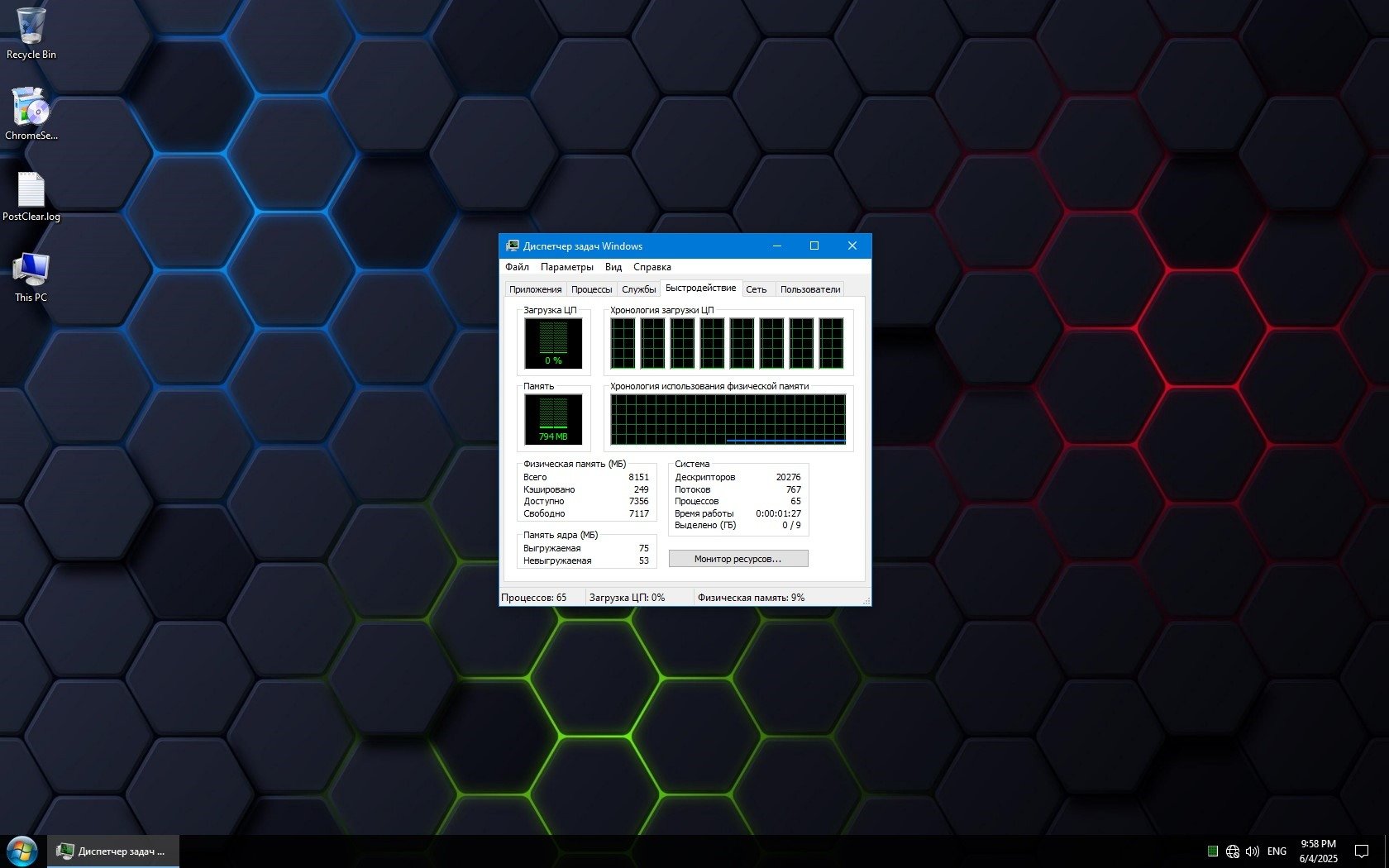Click the Свободно value 7117
The width and height of the screenshot is (1389, 868).
[x=638, y=513]
